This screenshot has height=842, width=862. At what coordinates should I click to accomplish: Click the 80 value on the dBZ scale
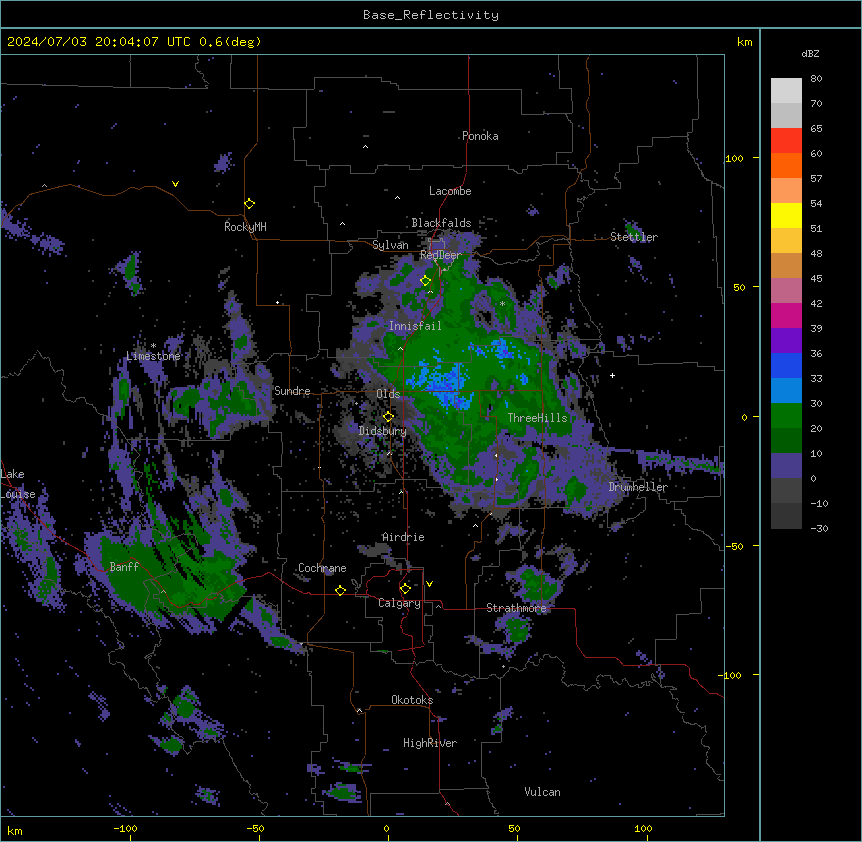[816, 78]
